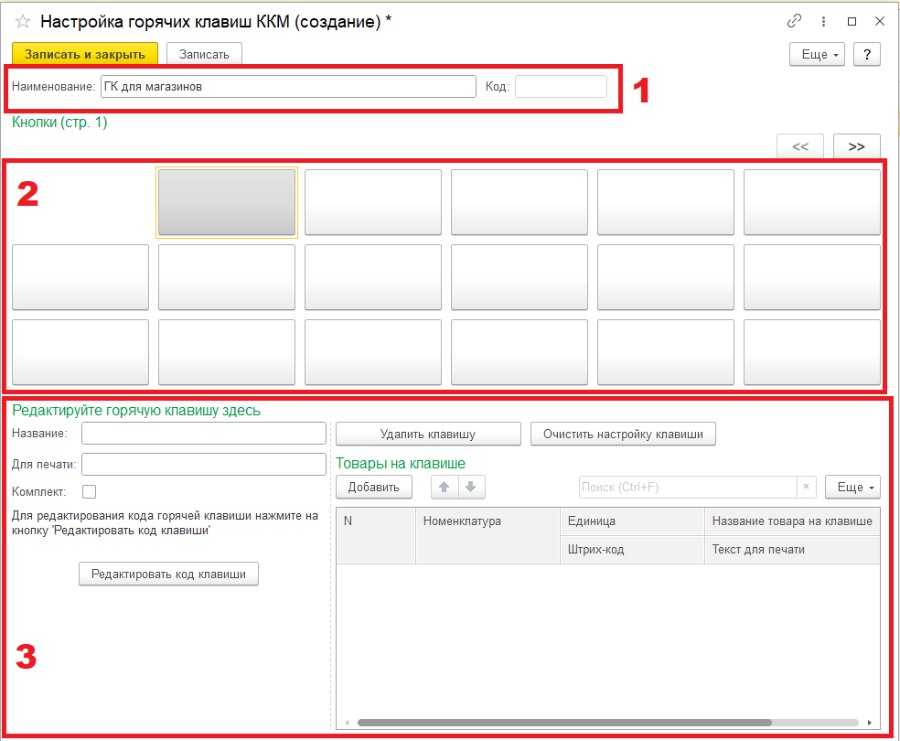900x741 pixels.
Task: Click the N column header
Action: coord(376,535)
